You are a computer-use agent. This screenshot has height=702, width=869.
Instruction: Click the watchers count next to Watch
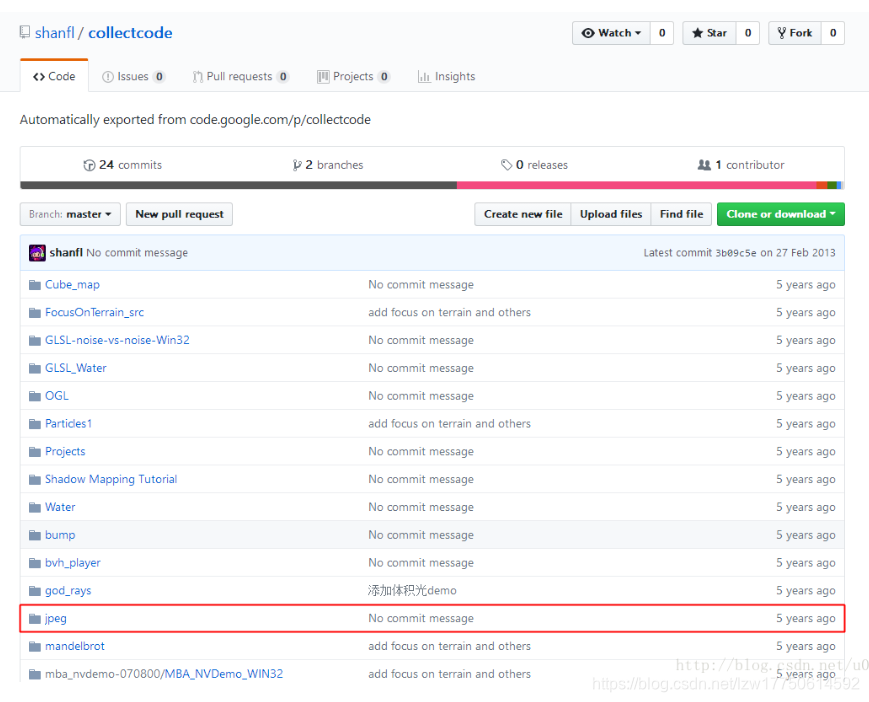point(662,33)
